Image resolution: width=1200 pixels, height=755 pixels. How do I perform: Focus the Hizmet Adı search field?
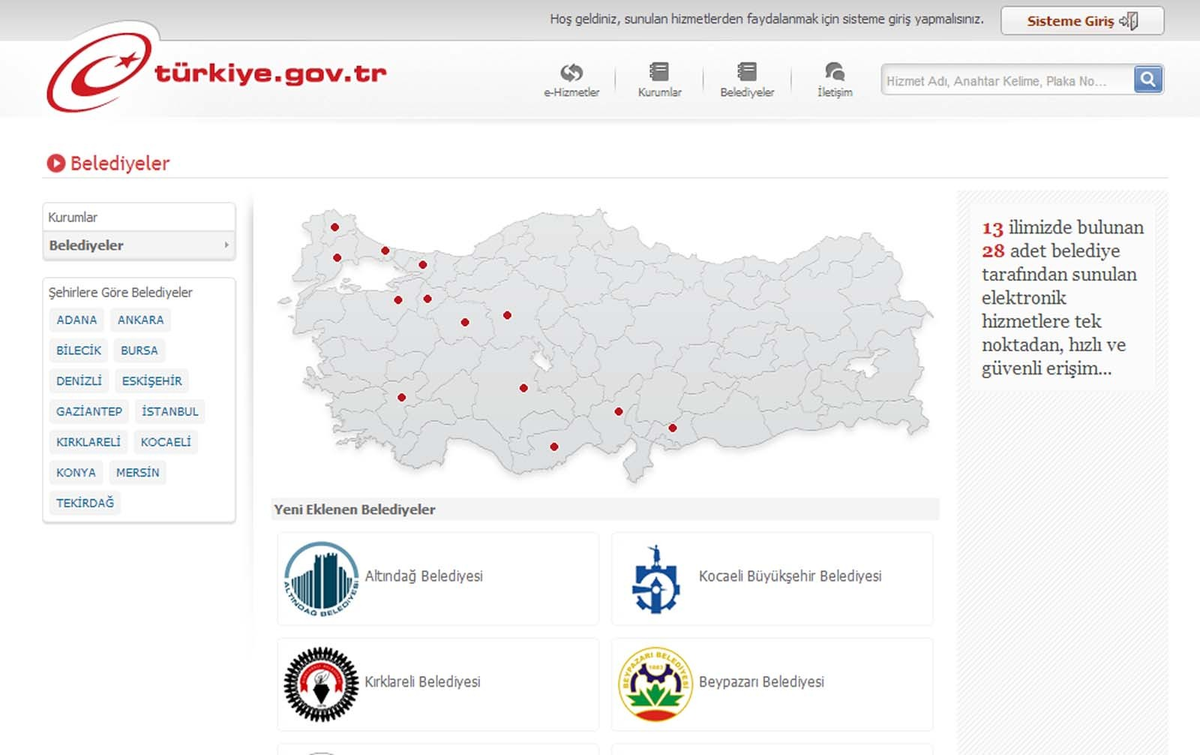point(1008,80)
